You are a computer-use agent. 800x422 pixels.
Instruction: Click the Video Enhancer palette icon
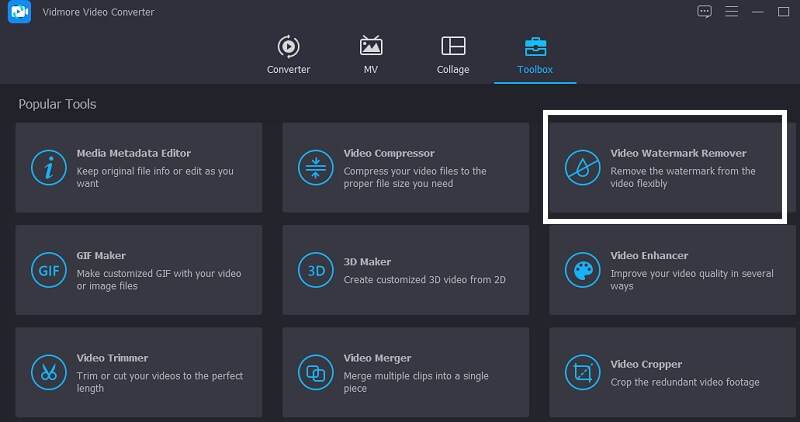[x=581, y=270]
